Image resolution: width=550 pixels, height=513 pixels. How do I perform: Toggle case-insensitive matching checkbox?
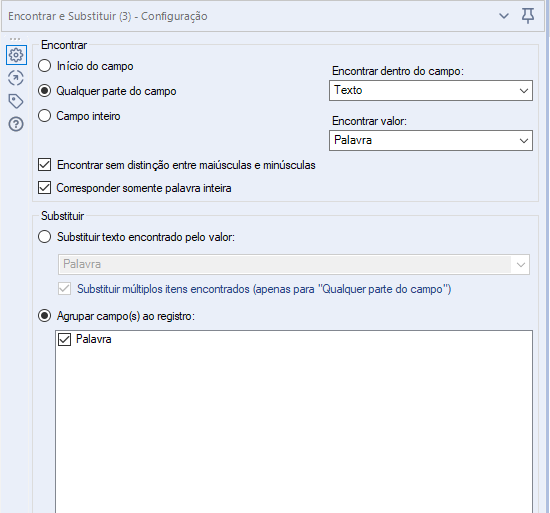tap(45, 165)
